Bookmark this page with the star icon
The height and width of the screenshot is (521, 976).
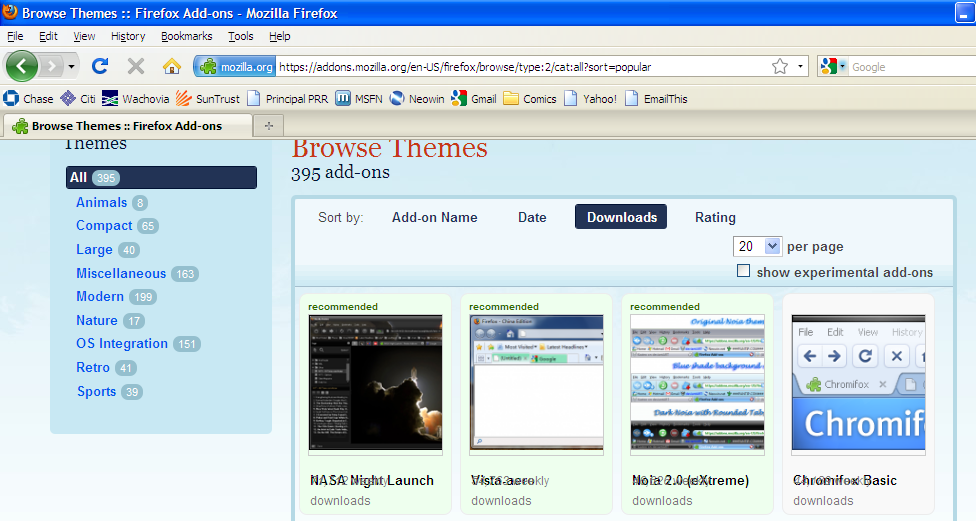coord(780,67)
